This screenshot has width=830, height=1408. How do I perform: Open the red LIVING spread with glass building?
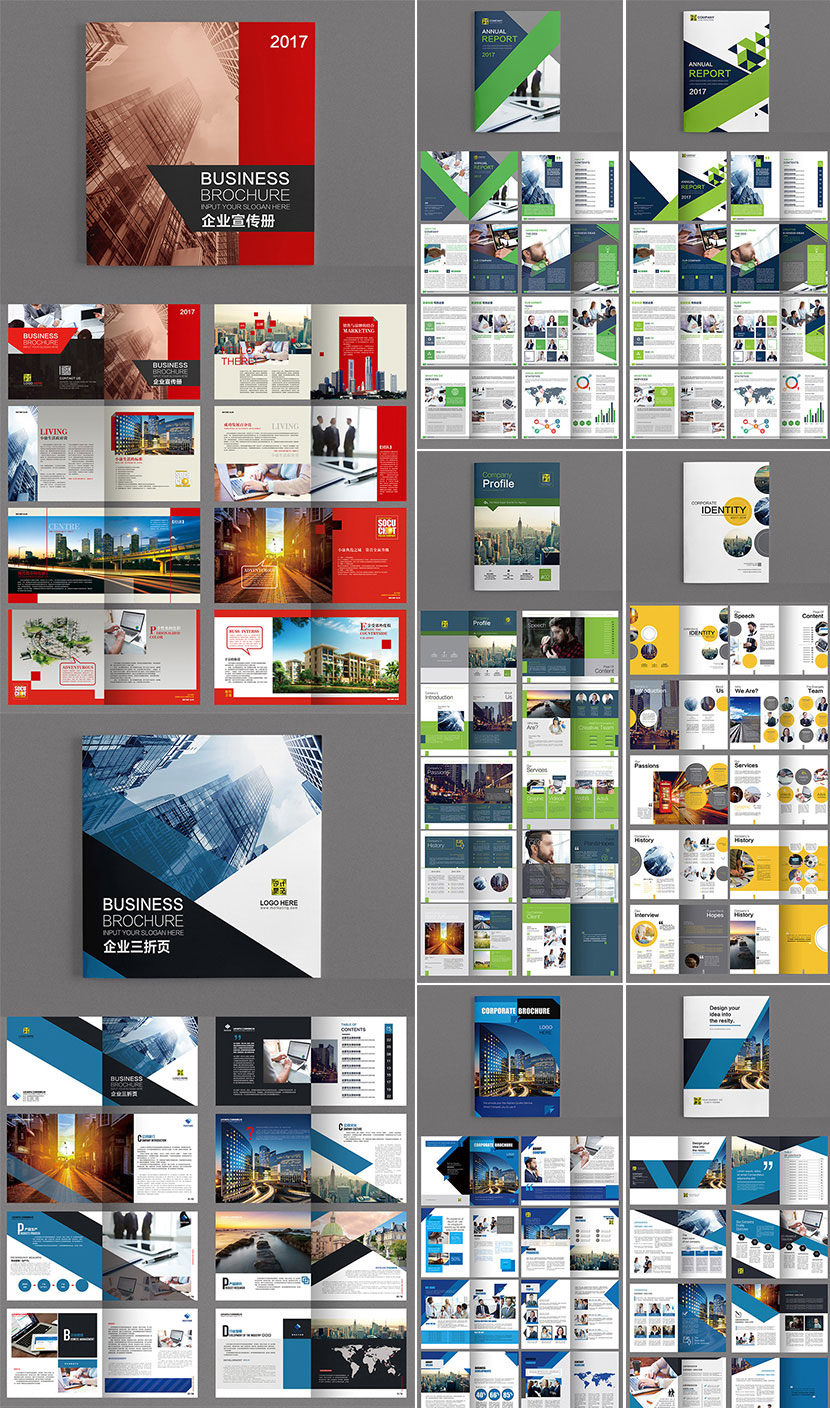(104, 454)
